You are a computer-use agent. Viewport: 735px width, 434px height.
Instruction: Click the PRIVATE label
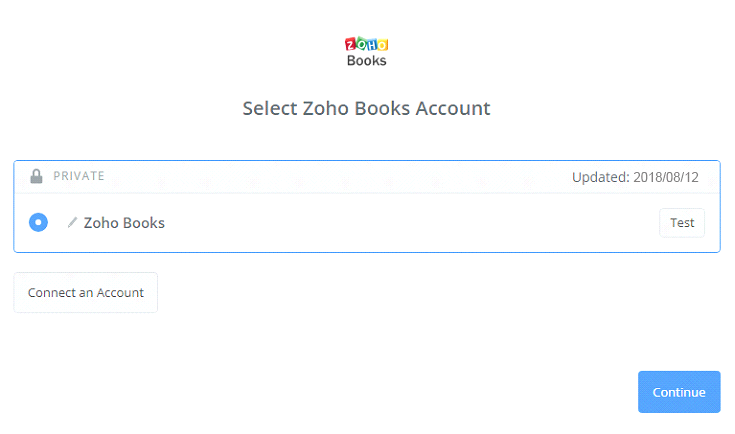[x=79, y=176]
